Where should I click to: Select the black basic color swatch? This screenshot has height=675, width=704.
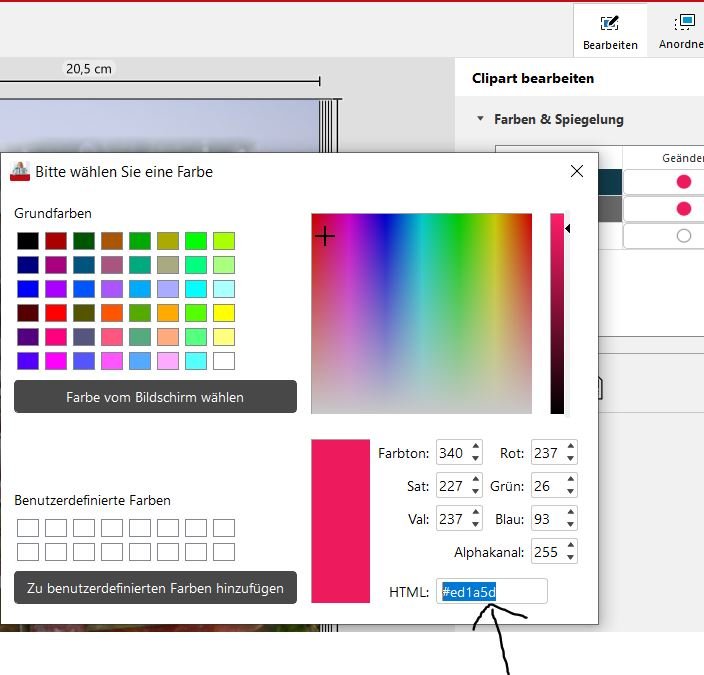point(28,241)
